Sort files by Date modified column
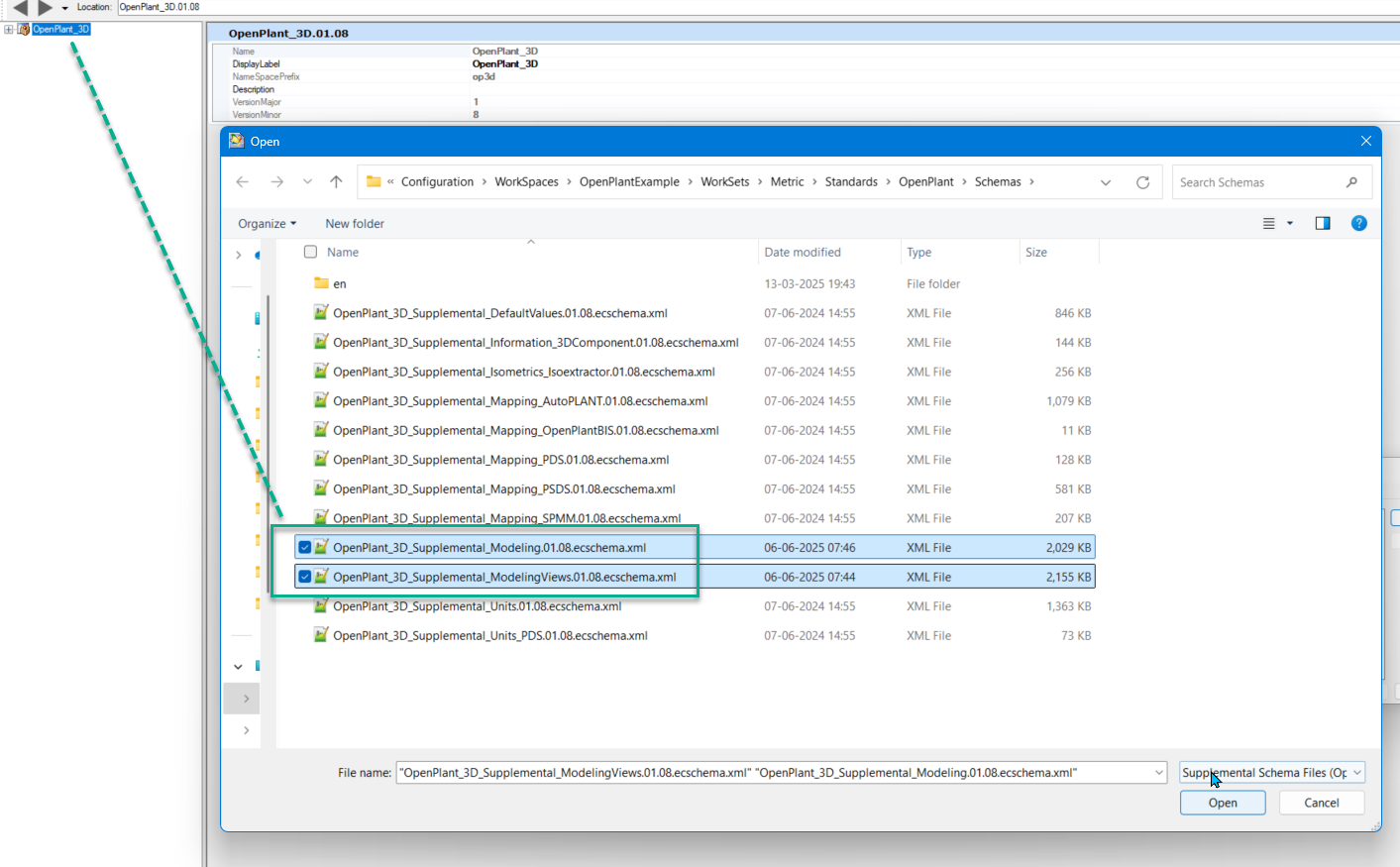This screenshot has height=867, width=1400. pyautogui.click(x=803, y=253)
